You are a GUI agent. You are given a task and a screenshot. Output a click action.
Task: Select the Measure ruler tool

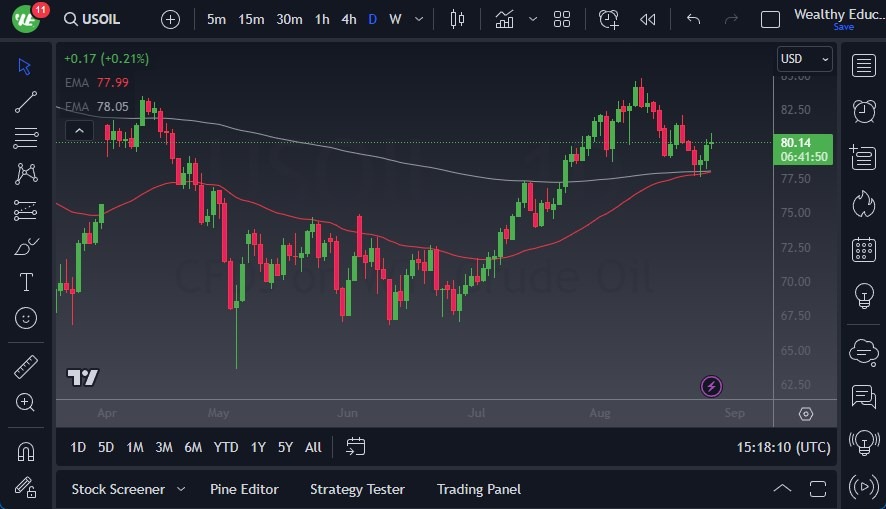pyautogui.click(x=26, y=367)
